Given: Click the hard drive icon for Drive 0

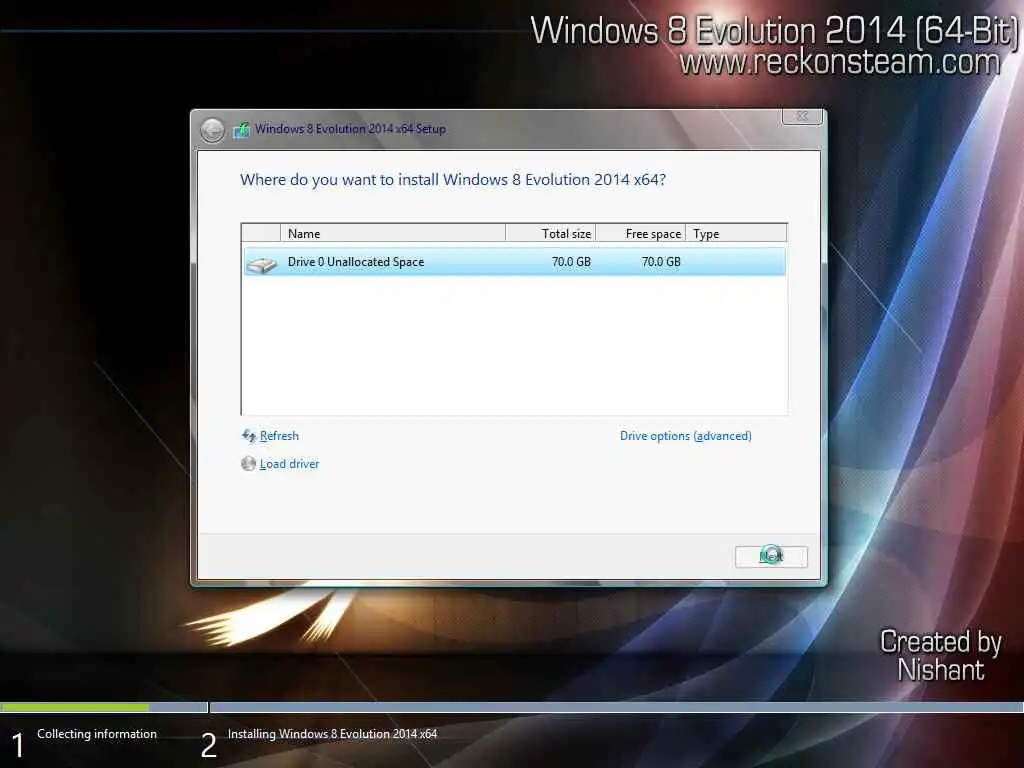Looking at the screenshot, I should coord(262,264).
